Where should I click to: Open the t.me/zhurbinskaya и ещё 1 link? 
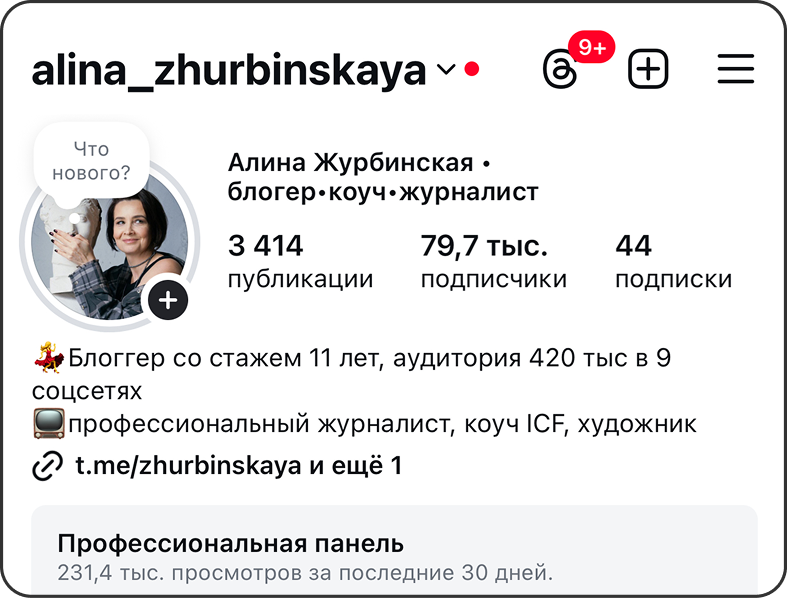(239, 465)
